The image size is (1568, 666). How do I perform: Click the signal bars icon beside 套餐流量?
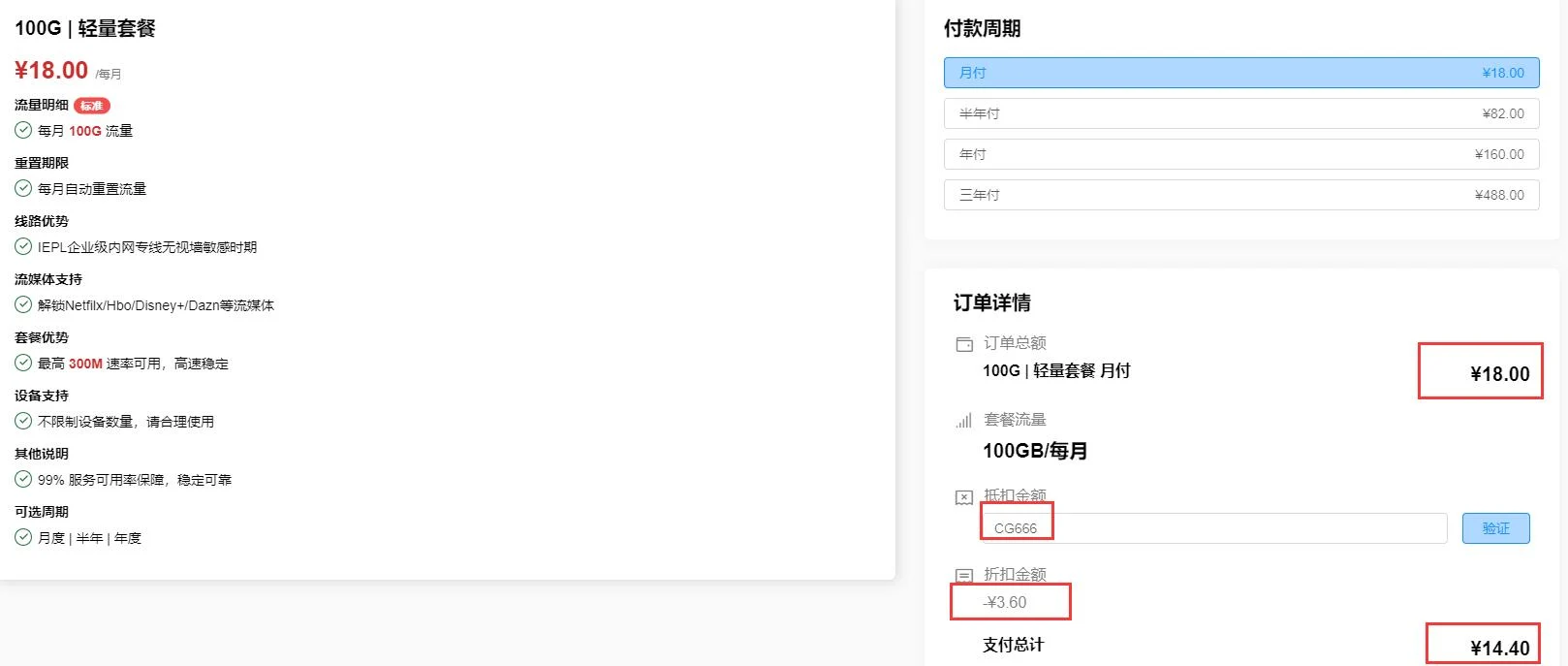tap(964, 421)
